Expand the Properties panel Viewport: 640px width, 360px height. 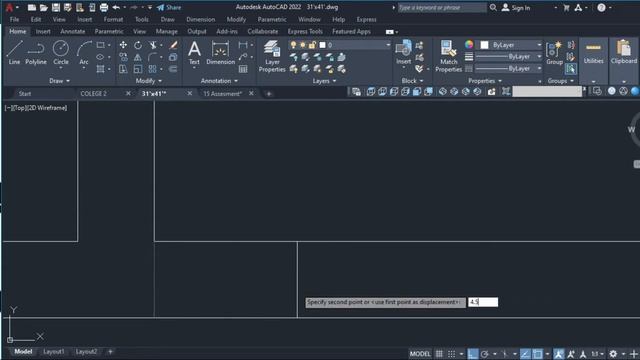(485, 81)
